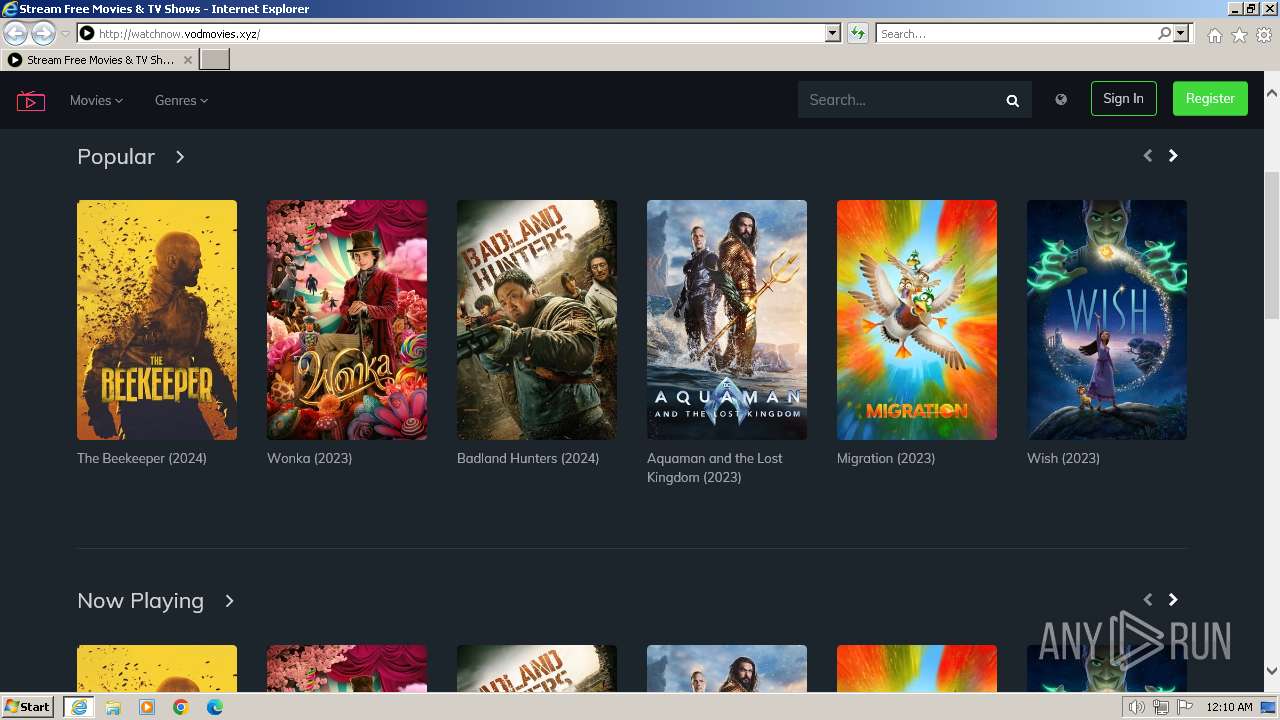
Task: Expand the Genres dropdown menu
Action: (x=181, y=100)
